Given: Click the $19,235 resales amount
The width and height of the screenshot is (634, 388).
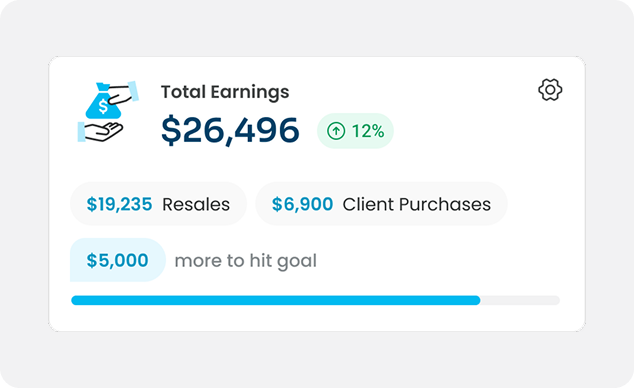Looking at the screenshot, I should pos(119,204).
